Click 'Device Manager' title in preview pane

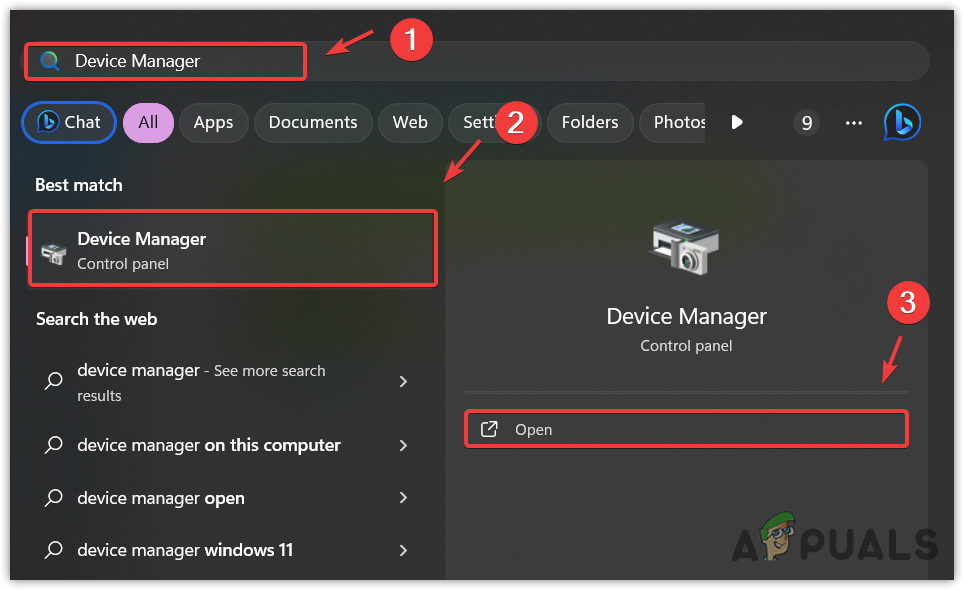[x=686, y=317]
